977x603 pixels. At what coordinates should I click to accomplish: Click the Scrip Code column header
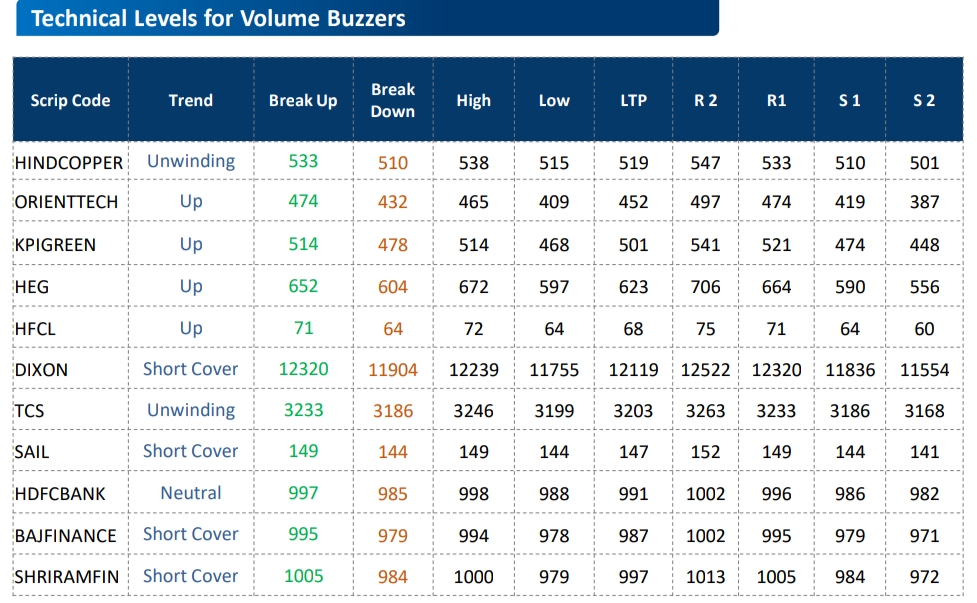pyautogui.click(x=70, y=100)
